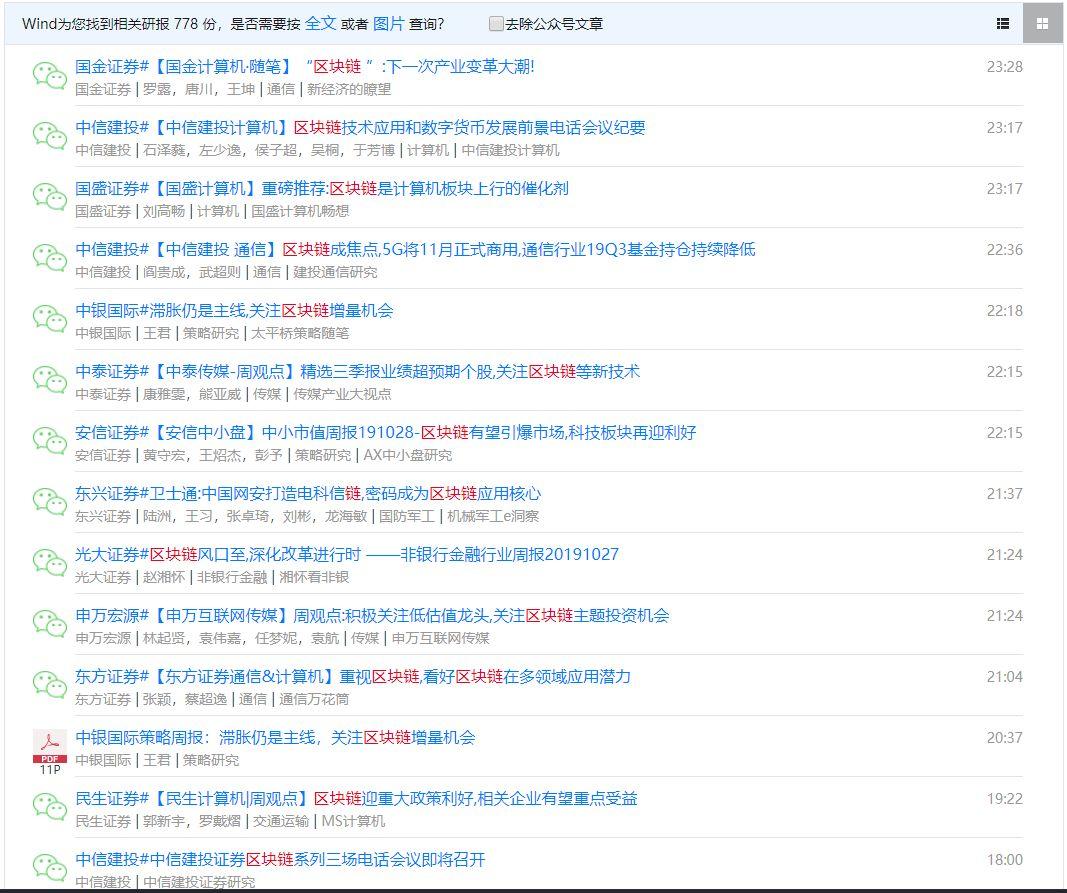Image resolution: width=1067 pixels, height=893 pixels.
Task: Click 中信建投证券研究 source label
Action: point(199,882)
